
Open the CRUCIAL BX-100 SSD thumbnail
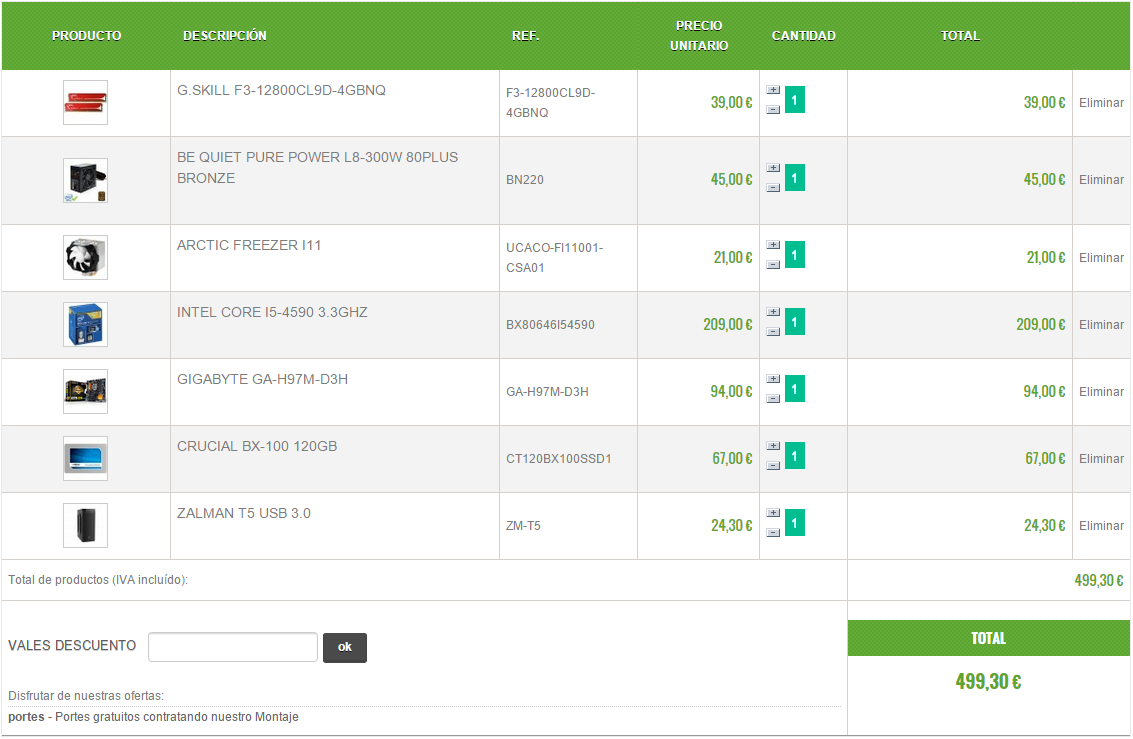pos(85,459)
